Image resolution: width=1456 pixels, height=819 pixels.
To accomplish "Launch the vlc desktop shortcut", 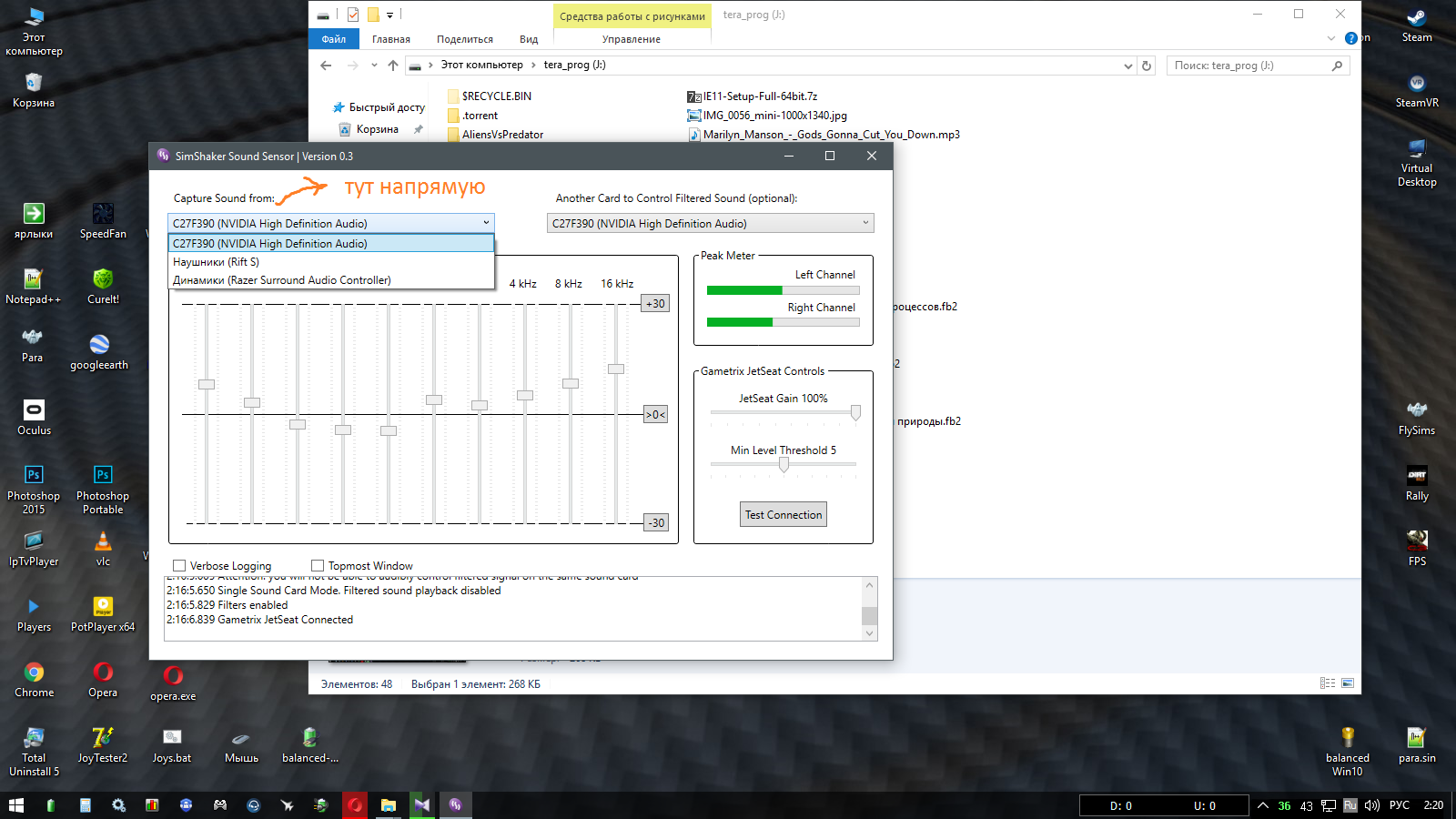I will 103,549.
